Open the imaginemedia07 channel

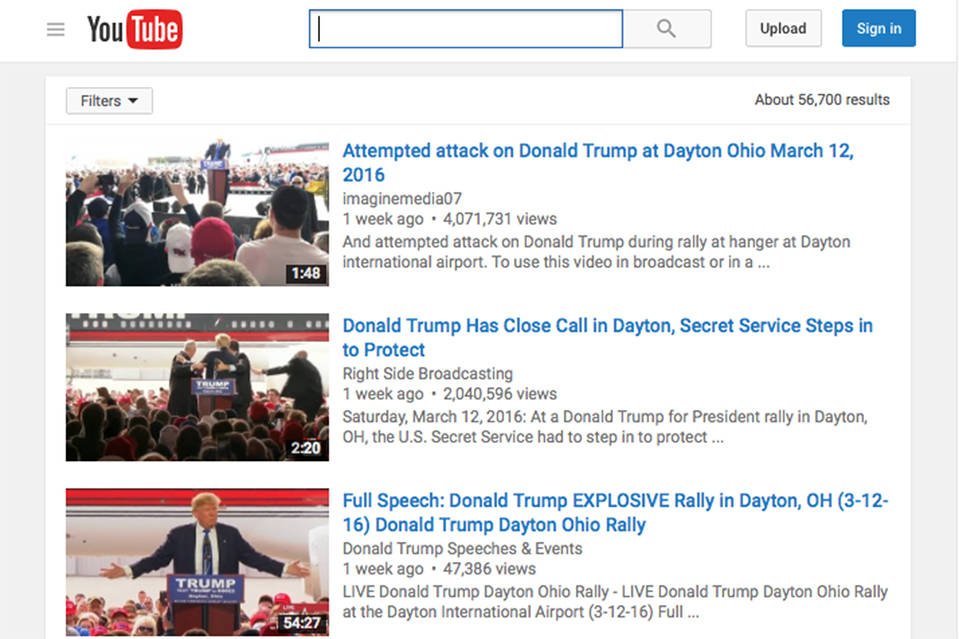(x=402, y=199)
